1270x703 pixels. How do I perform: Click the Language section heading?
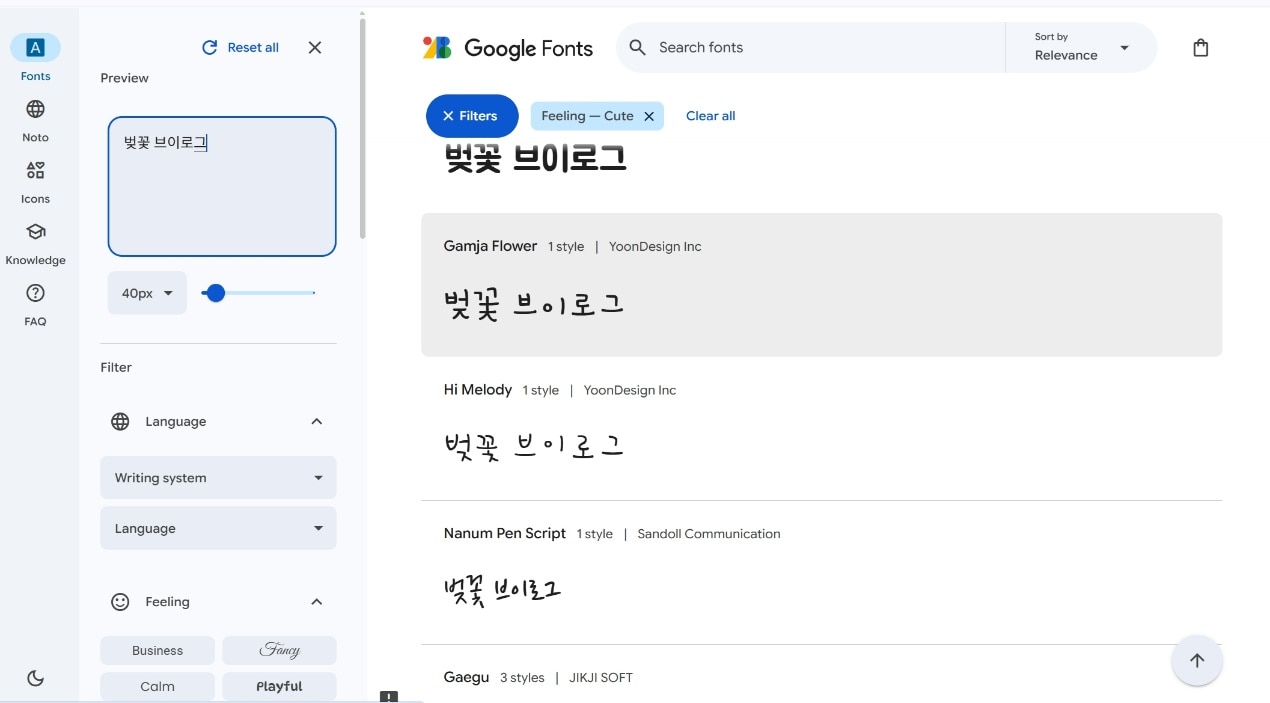click(176, 421)
